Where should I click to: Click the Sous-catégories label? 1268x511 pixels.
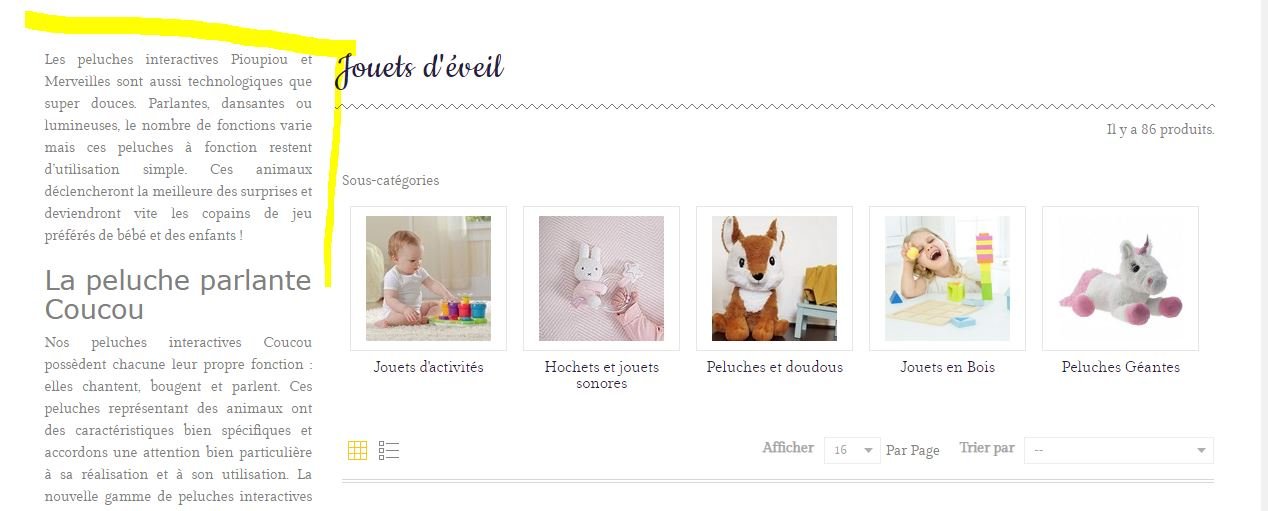[x=390, y=181]
